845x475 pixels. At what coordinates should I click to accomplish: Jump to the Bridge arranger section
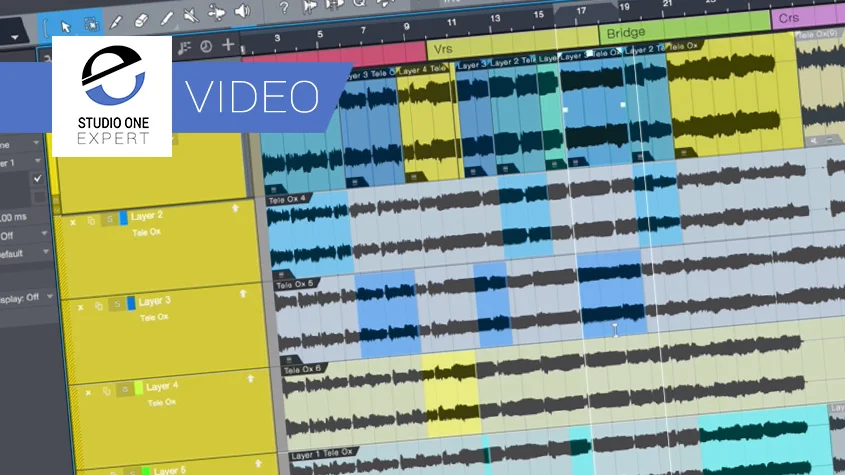click(x=684, y=27)
